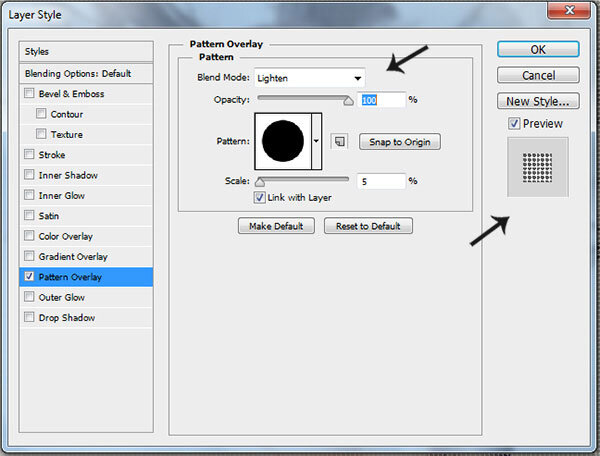This screenshot has height=456, width=600.
Task: Click the Scale percentage field
Action: click(x=381, y=181)
